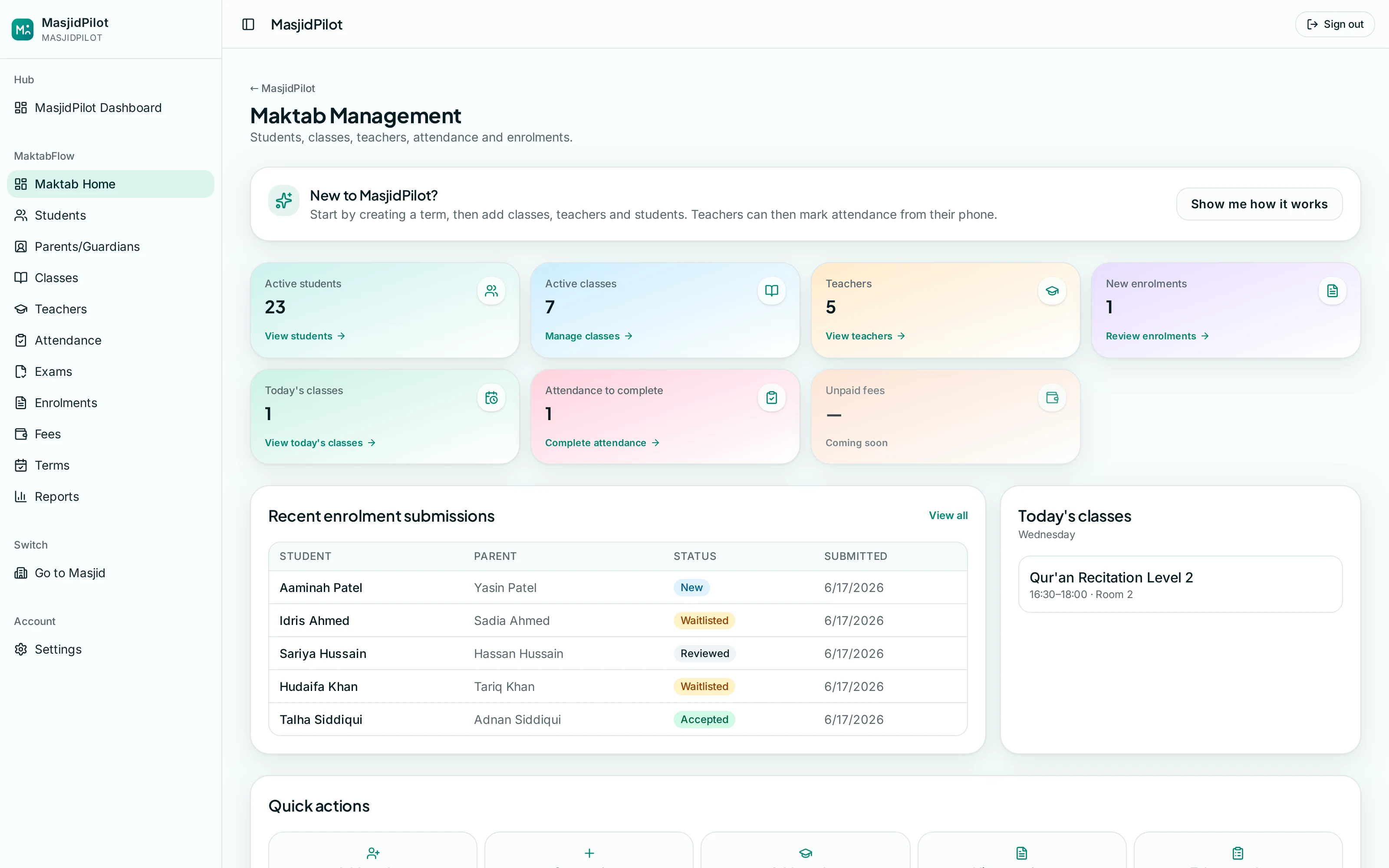
Task: Open Exams from the sidebar
Action: coord(110,372)
